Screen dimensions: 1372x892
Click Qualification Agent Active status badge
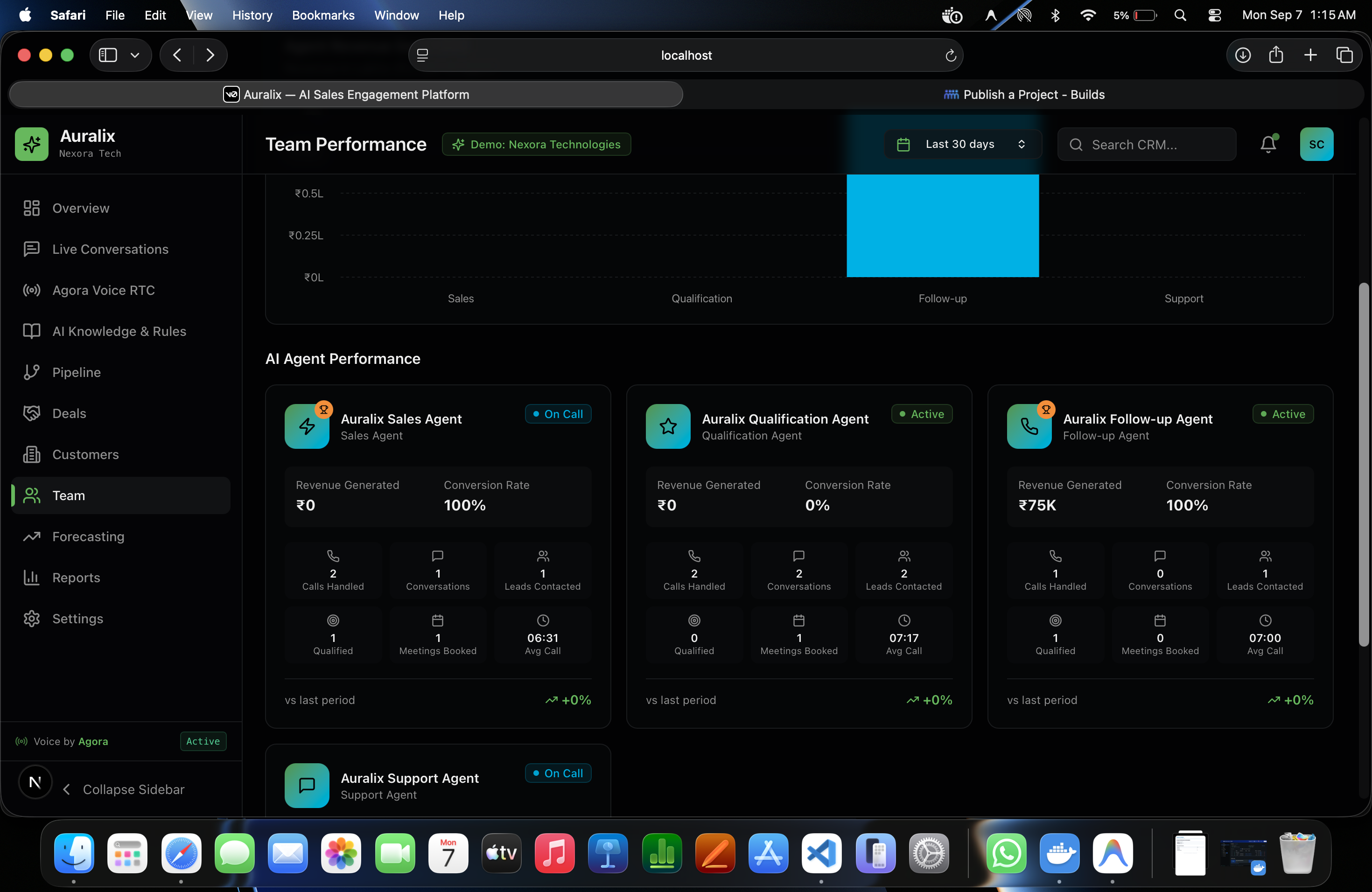922,414
